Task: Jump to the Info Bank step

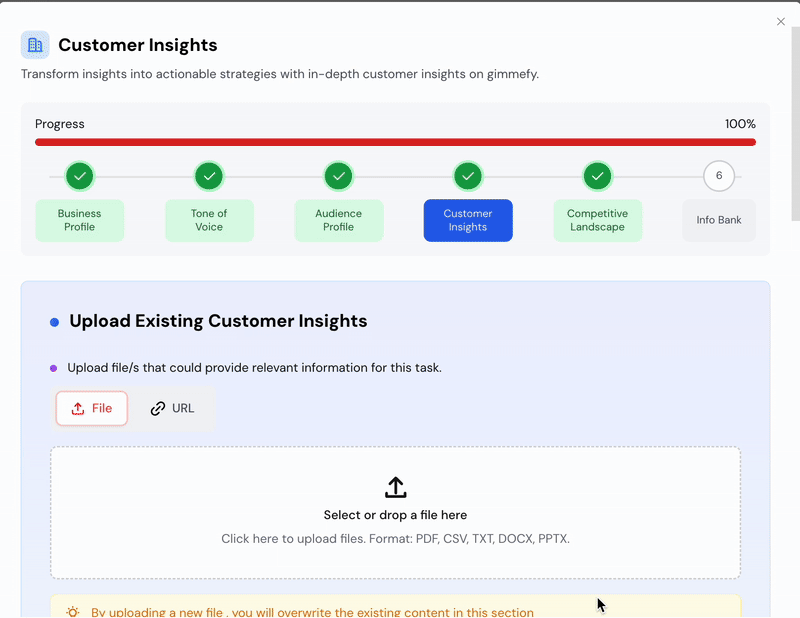Action: pos(718,220)
